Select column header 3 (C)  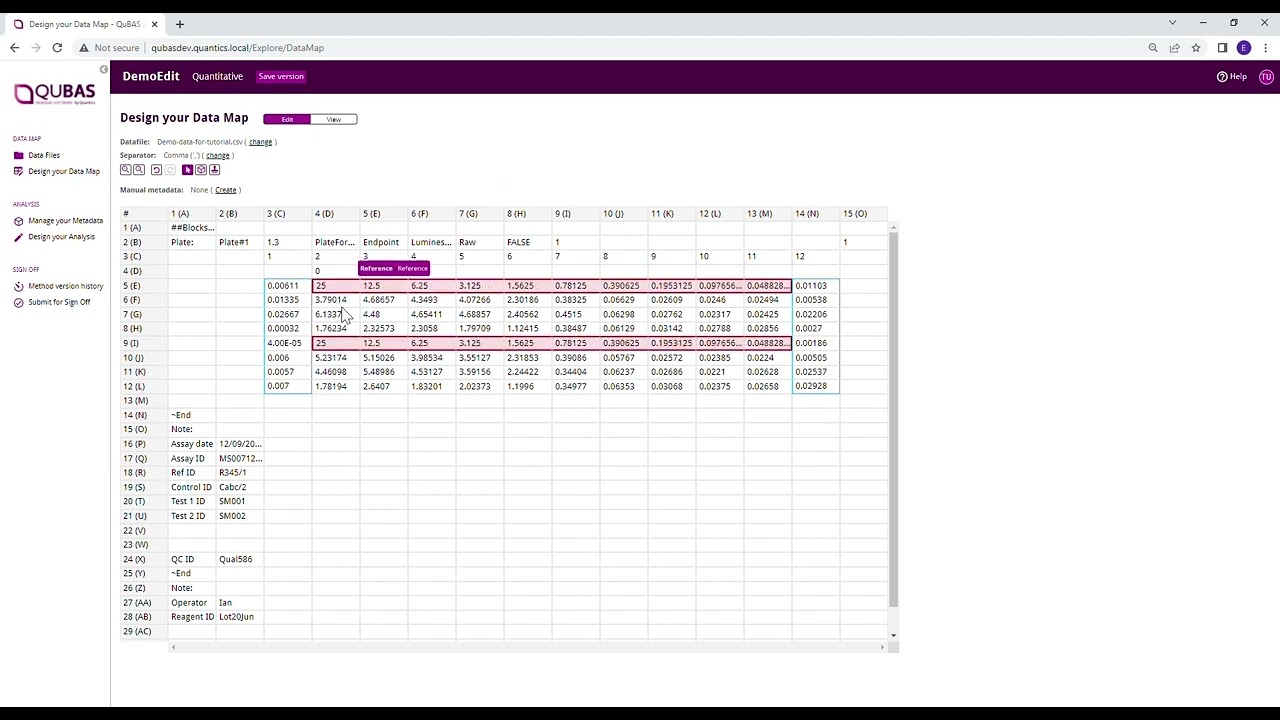pos(288,214)
